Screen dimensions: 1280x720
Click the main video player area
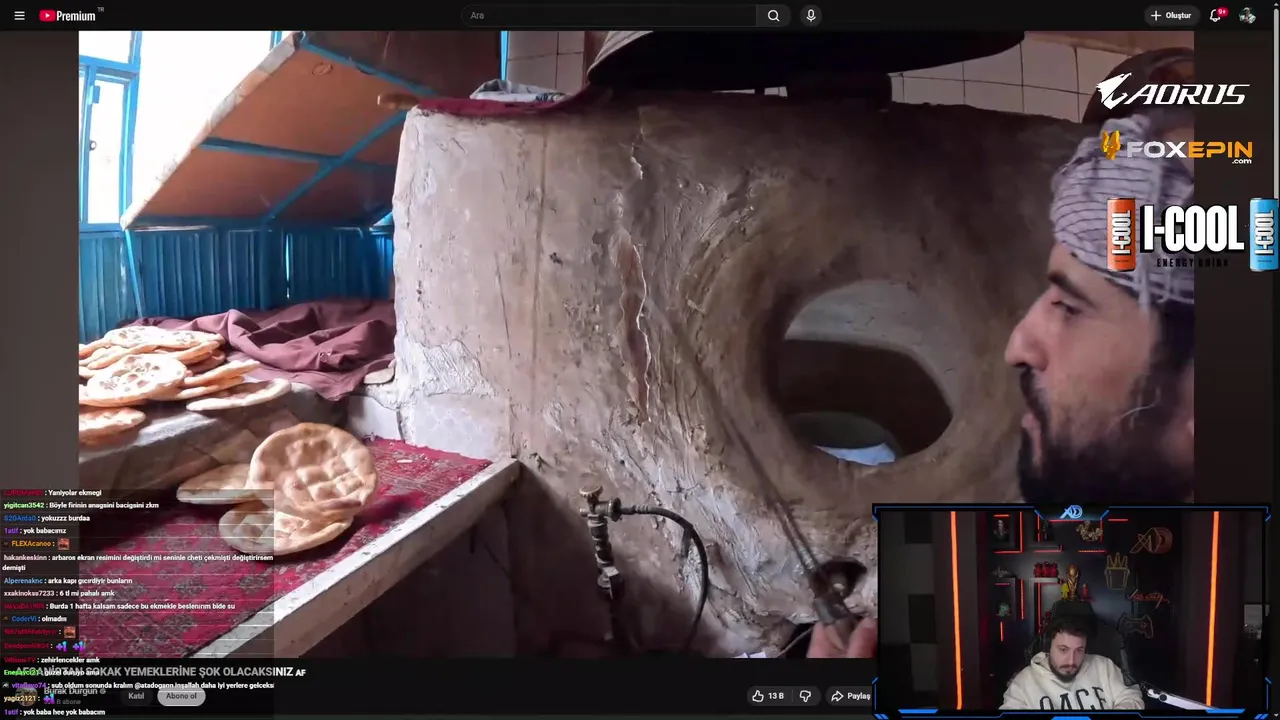636,343
